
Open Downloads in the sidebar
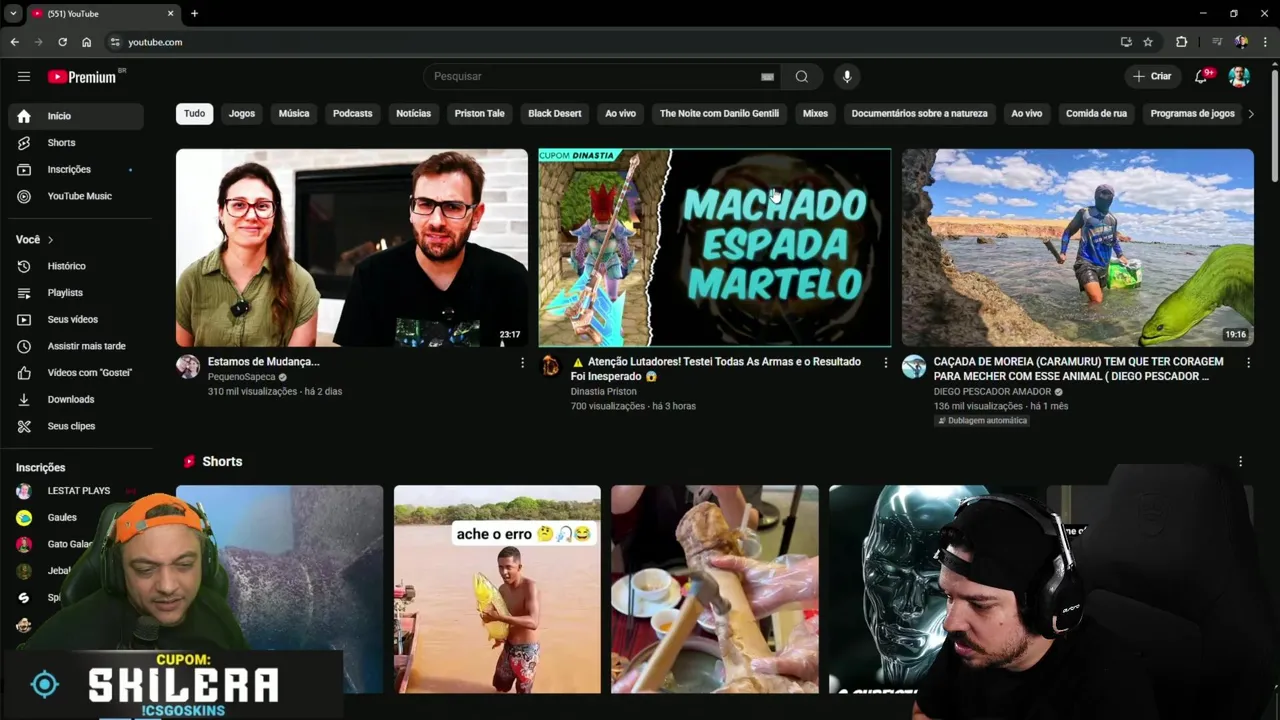pos(76,399)
